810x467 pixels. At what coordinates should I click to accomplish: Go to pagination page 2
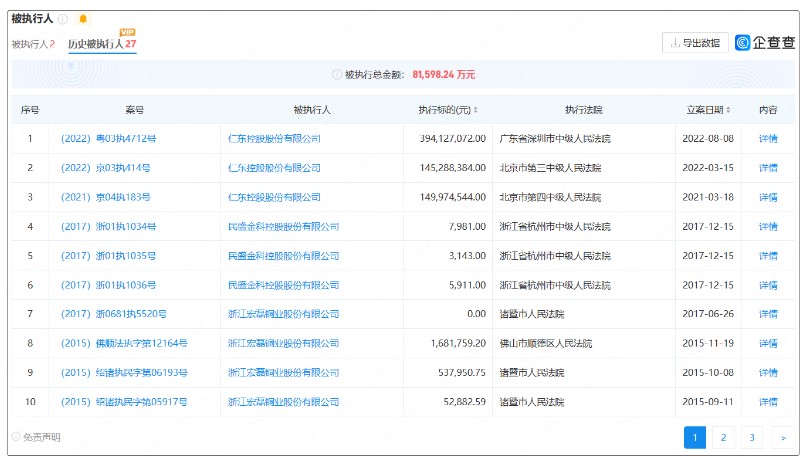pyautogui.click(x=723, y=438)
